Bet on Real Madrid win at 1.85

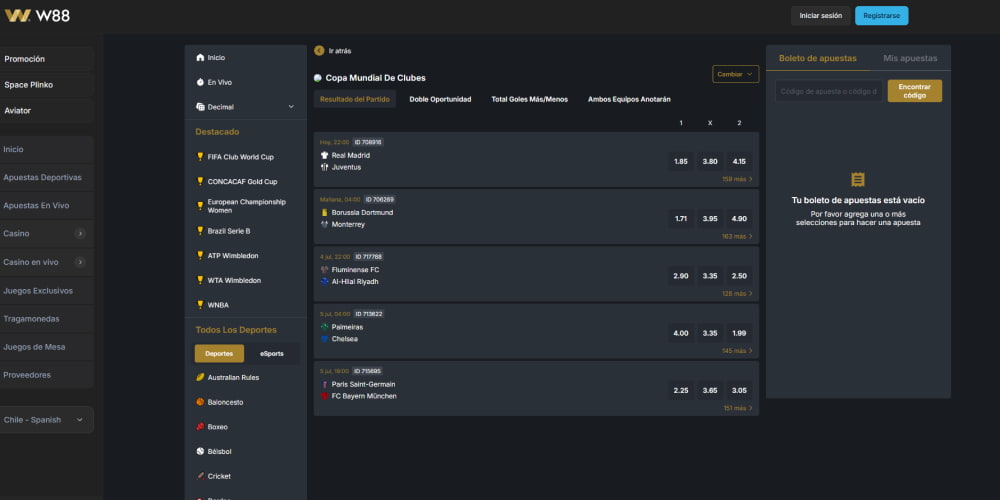tap(680, 161)
